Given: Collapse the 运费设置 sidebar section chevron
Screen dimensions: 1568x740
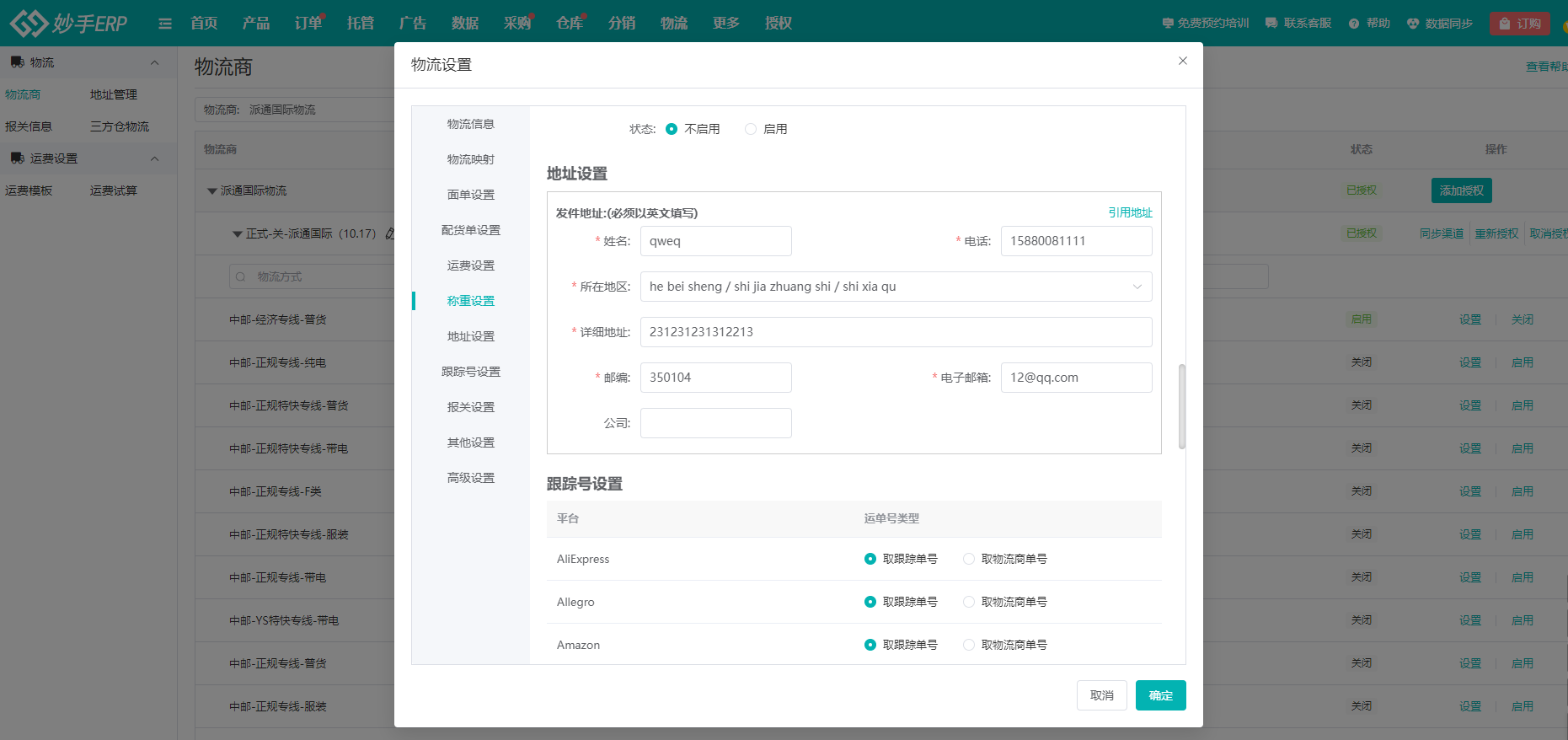Looking at the screenshot, I should point(154,158).
